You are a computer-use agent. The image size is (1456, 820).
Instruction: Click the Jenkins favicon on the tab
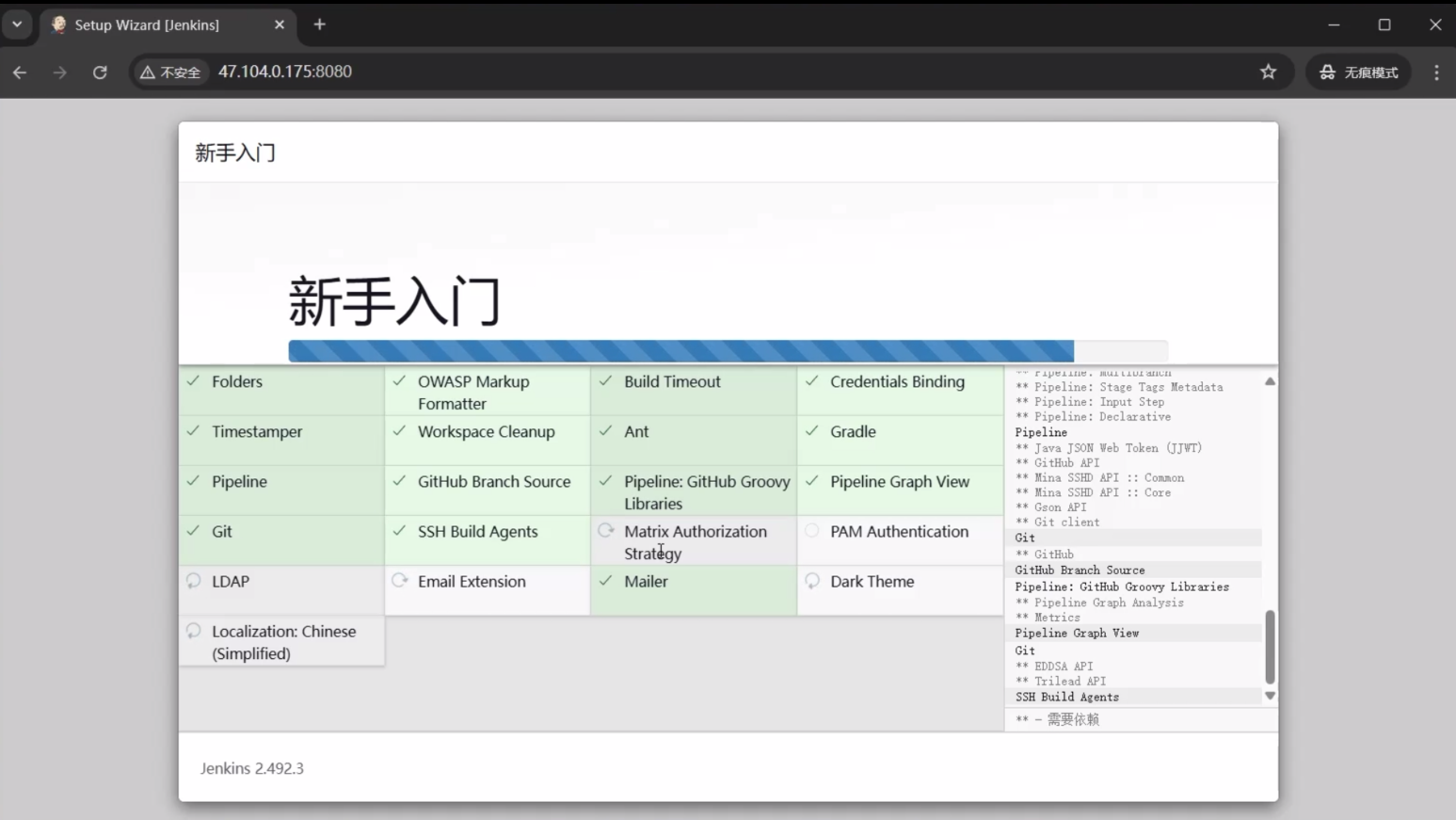[59, 24]
